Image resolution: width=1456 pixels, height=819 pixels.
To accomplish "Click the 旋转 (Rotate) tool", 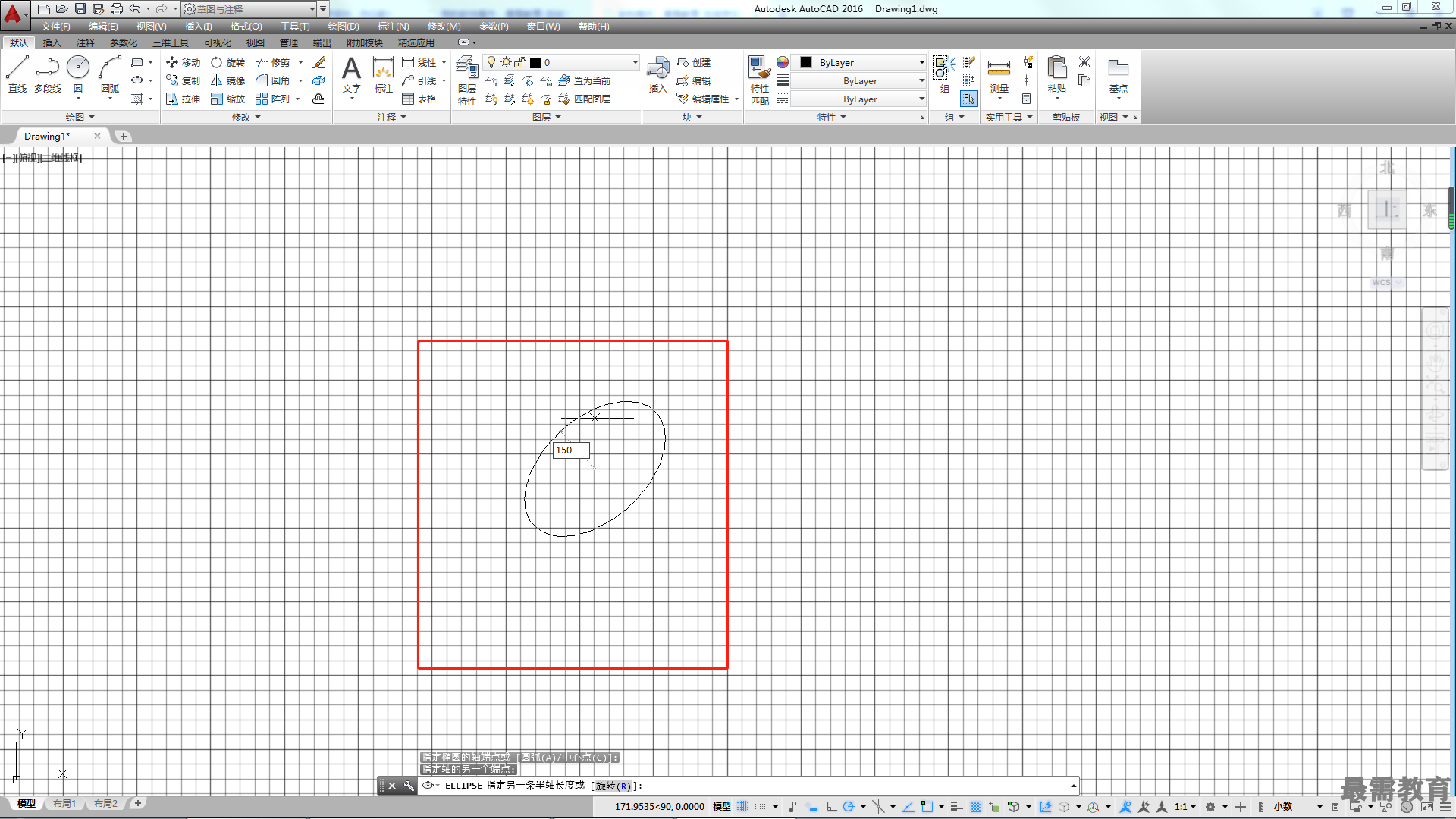I will tap(227, 62).
